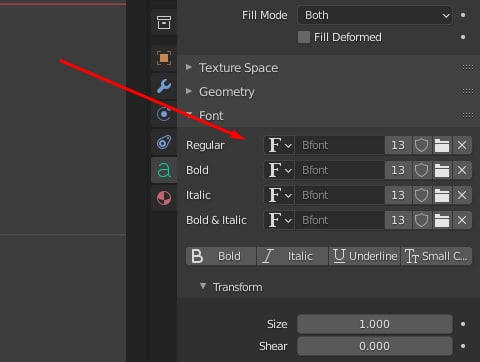Click the Bold font user count 13
The width and height of the screenshot is (480, 362).
pos(398,170)
